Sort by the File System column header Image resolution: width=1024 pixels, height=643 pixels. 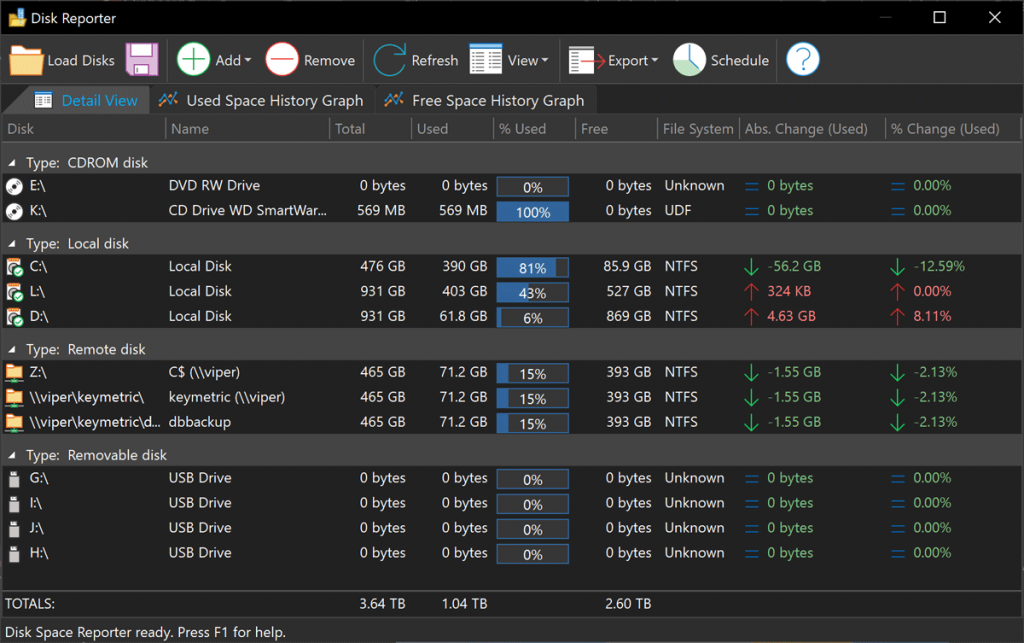(x=697, y=129)
